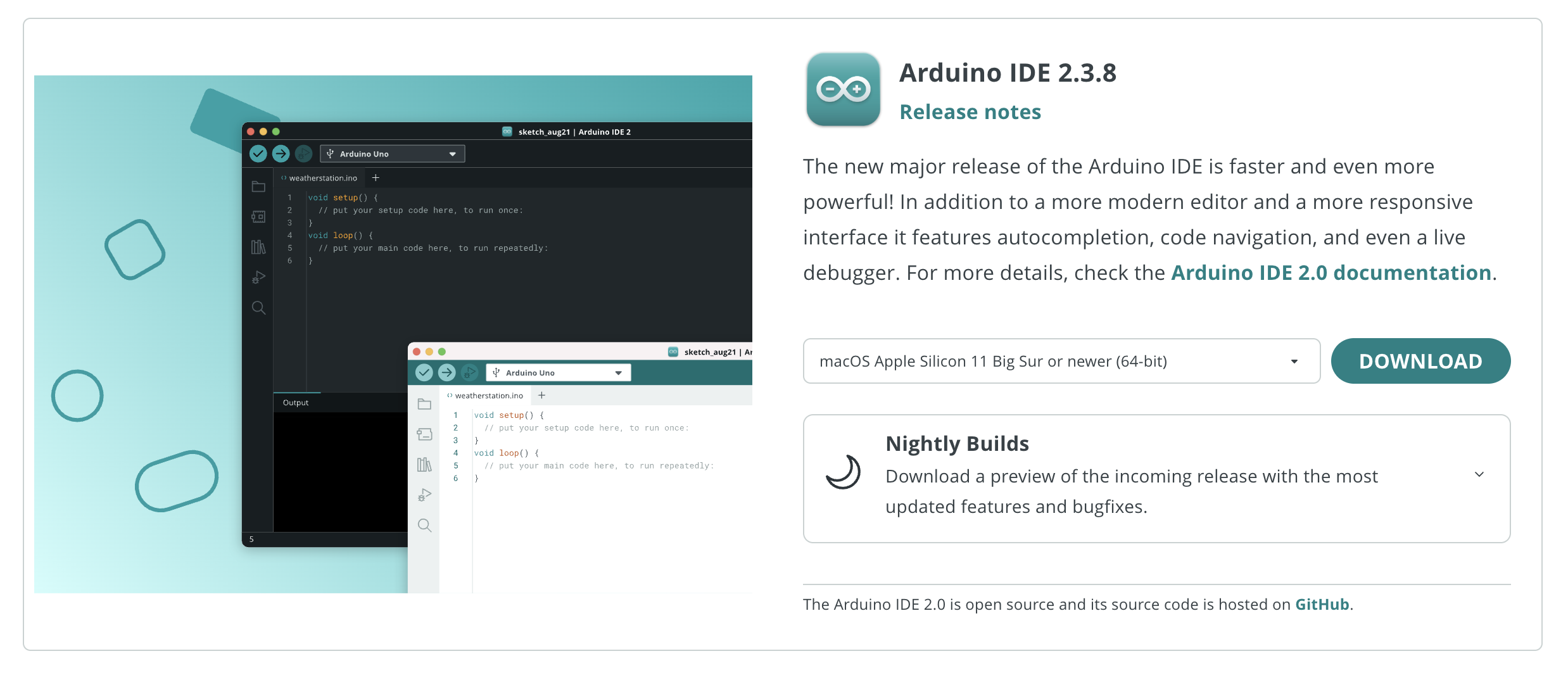
Task: Open the Arduino Uno board selector dropdown
Action: coord(391,153)
